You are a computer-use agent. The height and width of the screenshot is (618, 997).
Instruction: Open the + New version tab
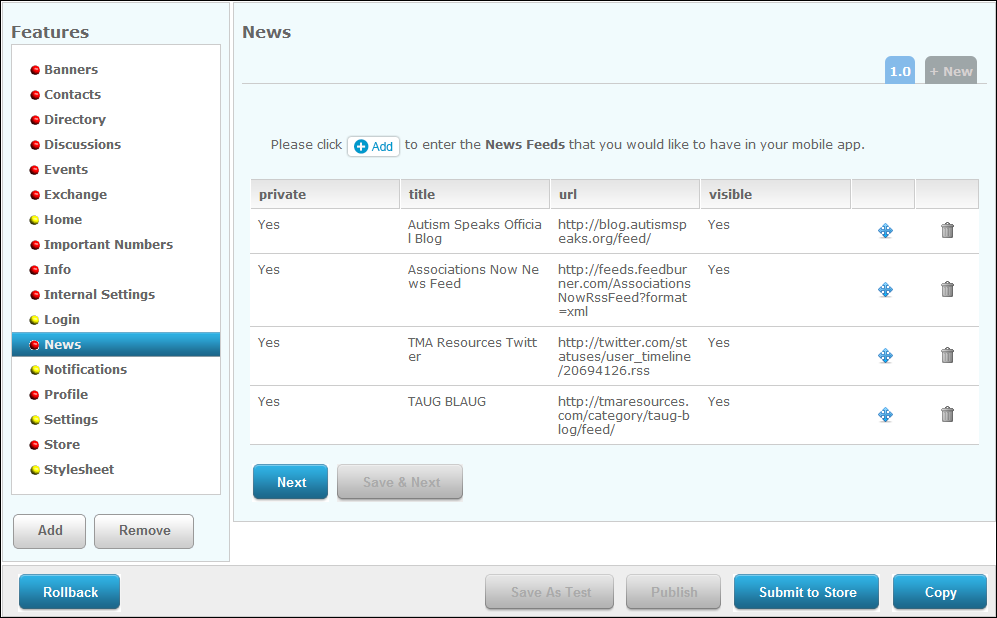point(950,71)
